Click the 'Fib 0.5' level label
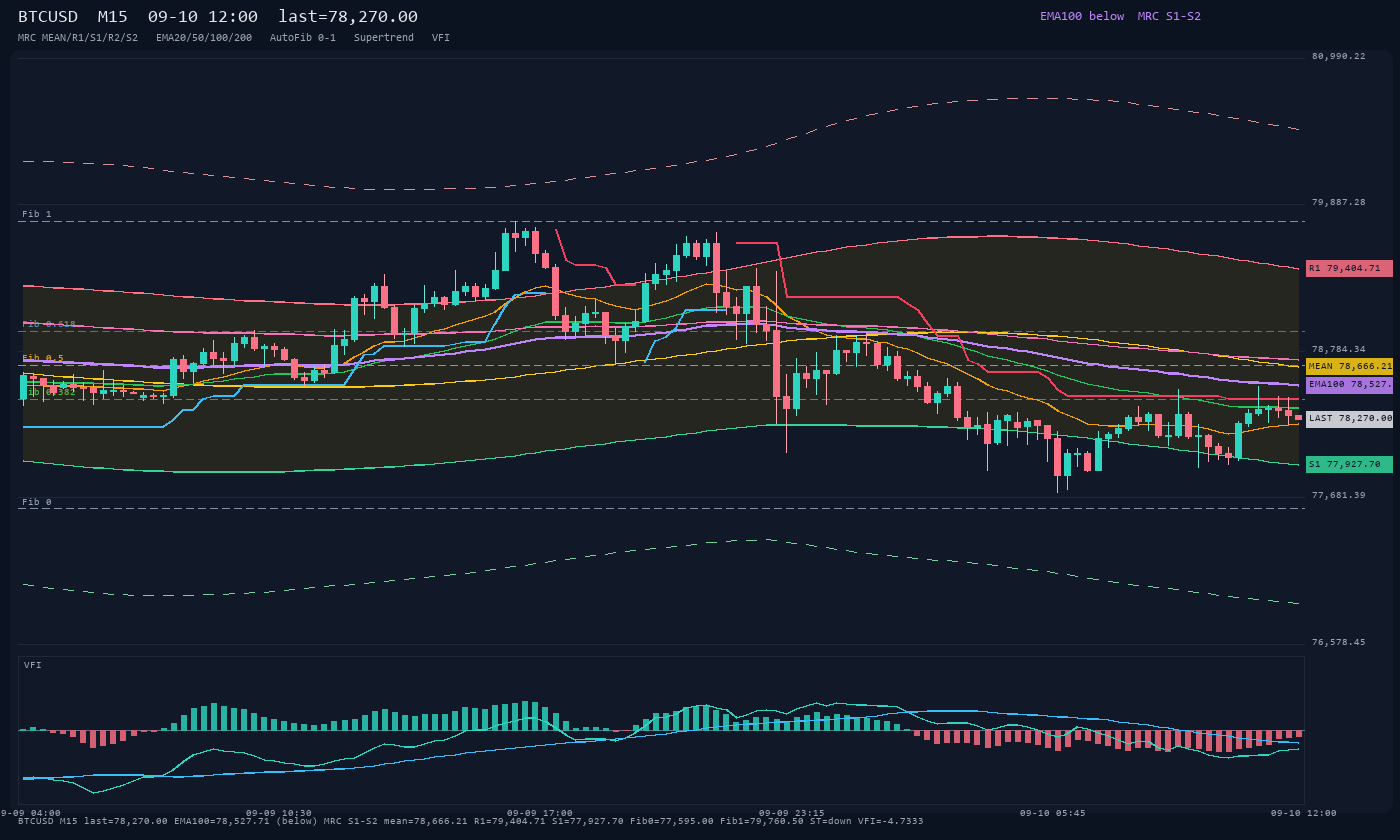 (x=43, y=358)
